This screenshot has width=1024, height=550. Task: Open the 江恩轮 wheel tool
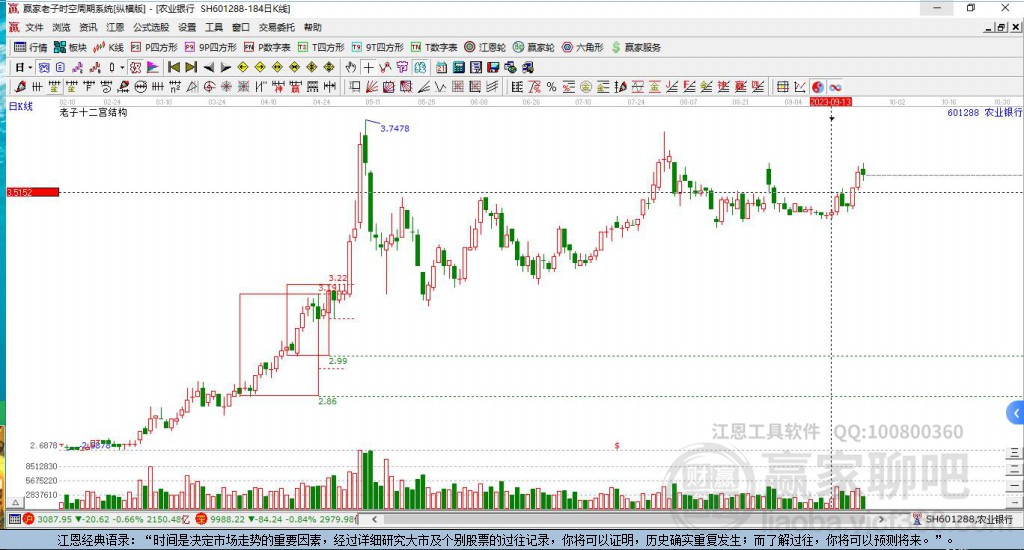coord(485,47)
